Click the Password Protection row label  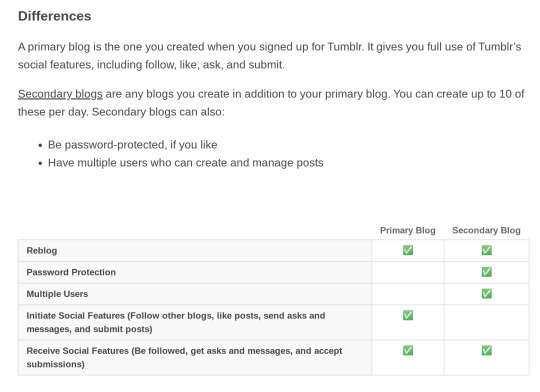[71, 272]
